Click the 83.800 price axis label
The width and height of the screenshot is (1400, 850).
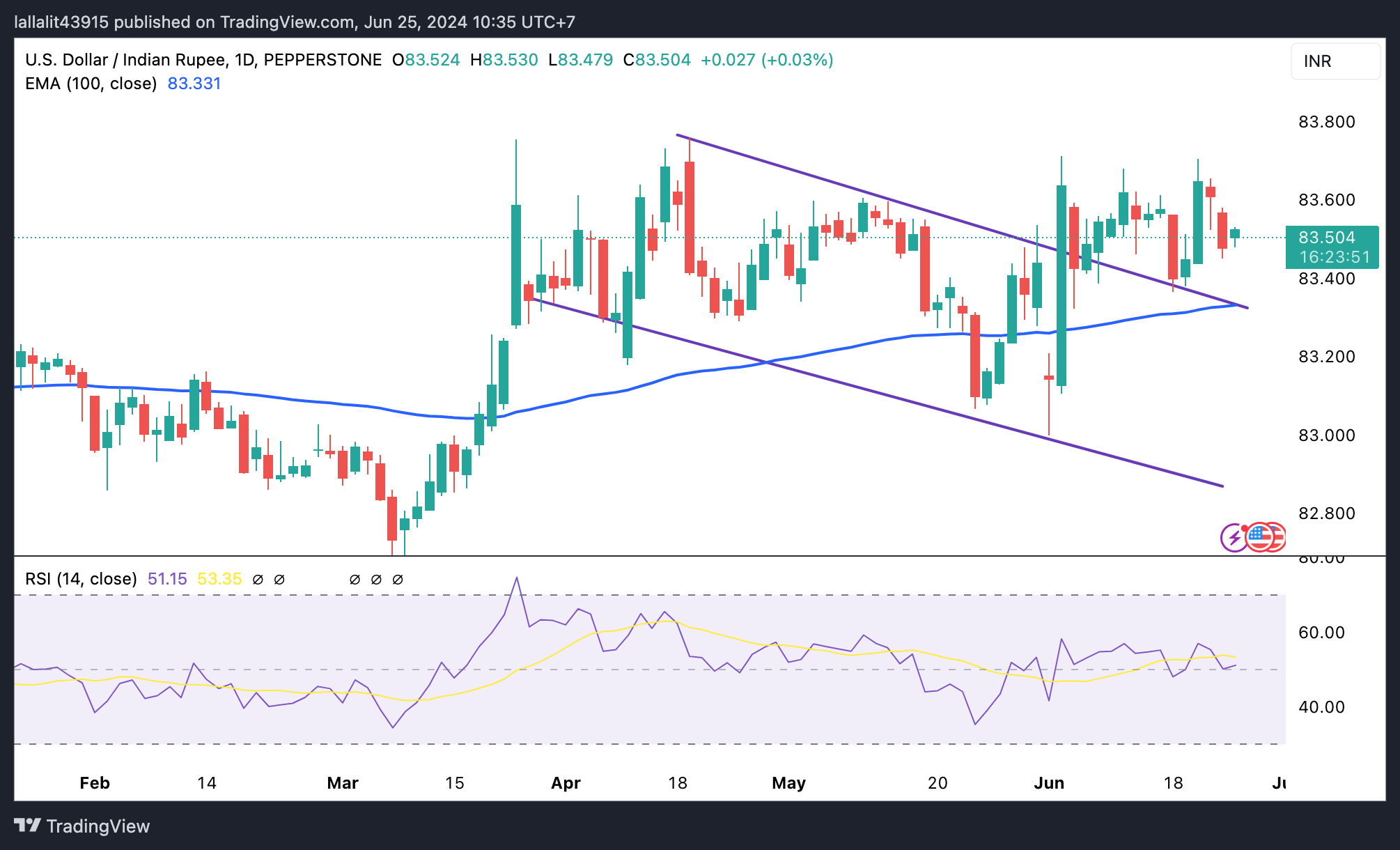click(x=1326, y=122)
